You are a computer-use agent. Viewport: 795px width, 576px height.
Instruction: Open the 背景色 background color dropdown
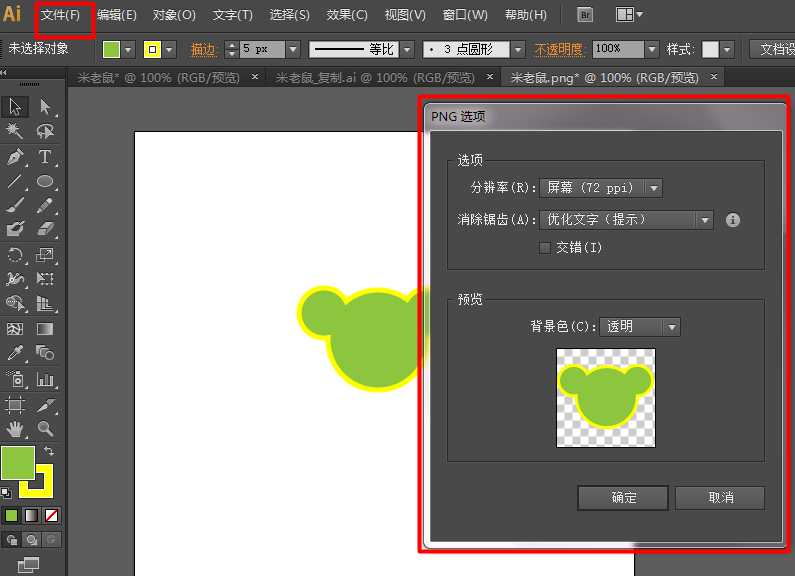[x=640, y=327]
